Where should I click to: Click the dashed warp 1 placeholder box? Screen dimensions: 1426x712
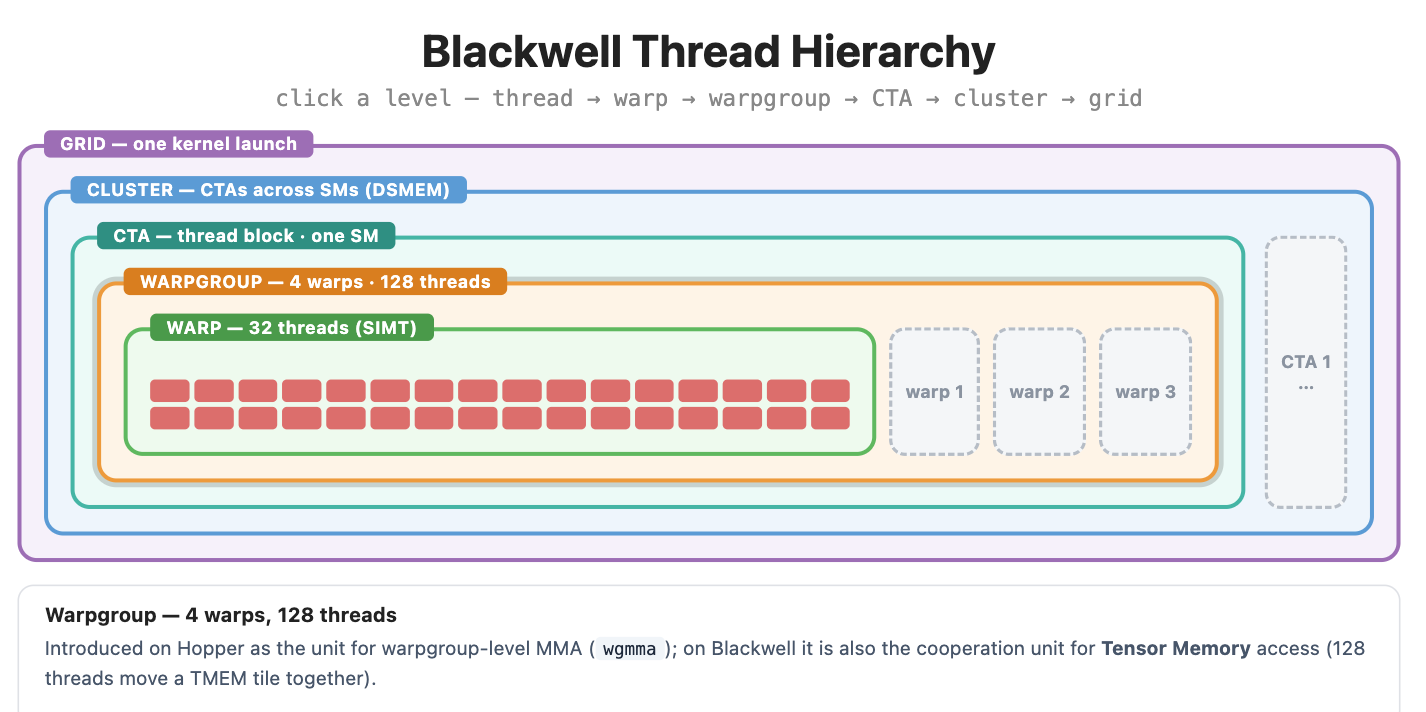pos(934,392)
